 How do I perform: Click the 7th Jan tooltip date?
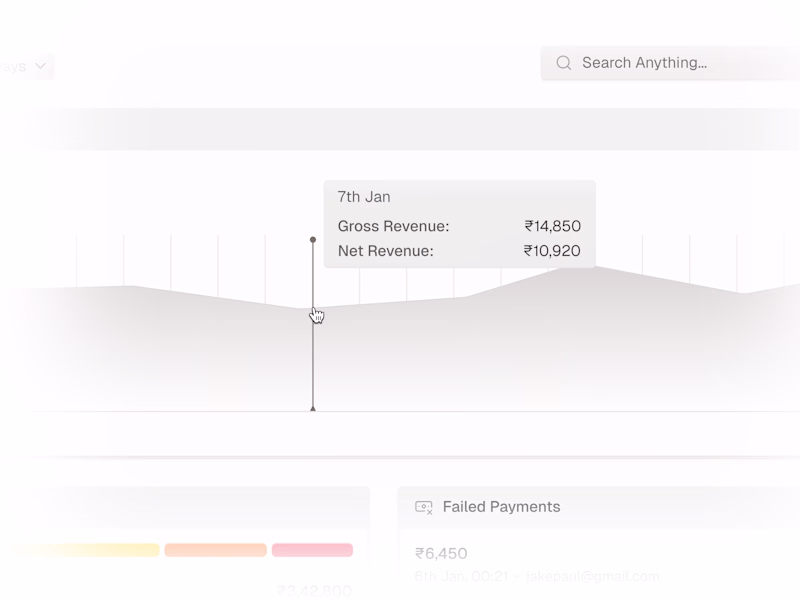[x=364, y=197]
